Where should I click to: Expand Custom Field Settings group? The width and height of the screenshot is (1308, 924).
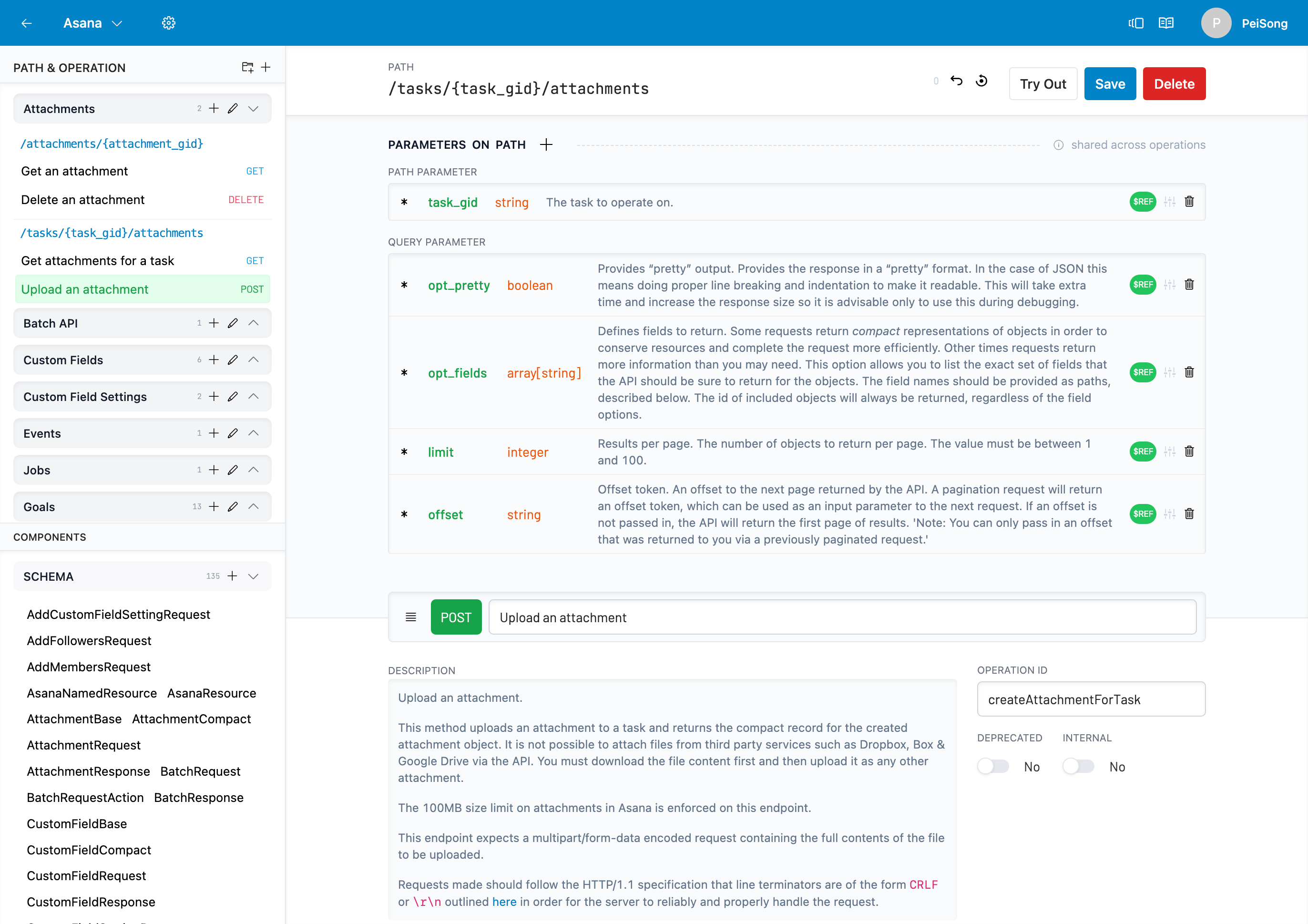[254, 397]
